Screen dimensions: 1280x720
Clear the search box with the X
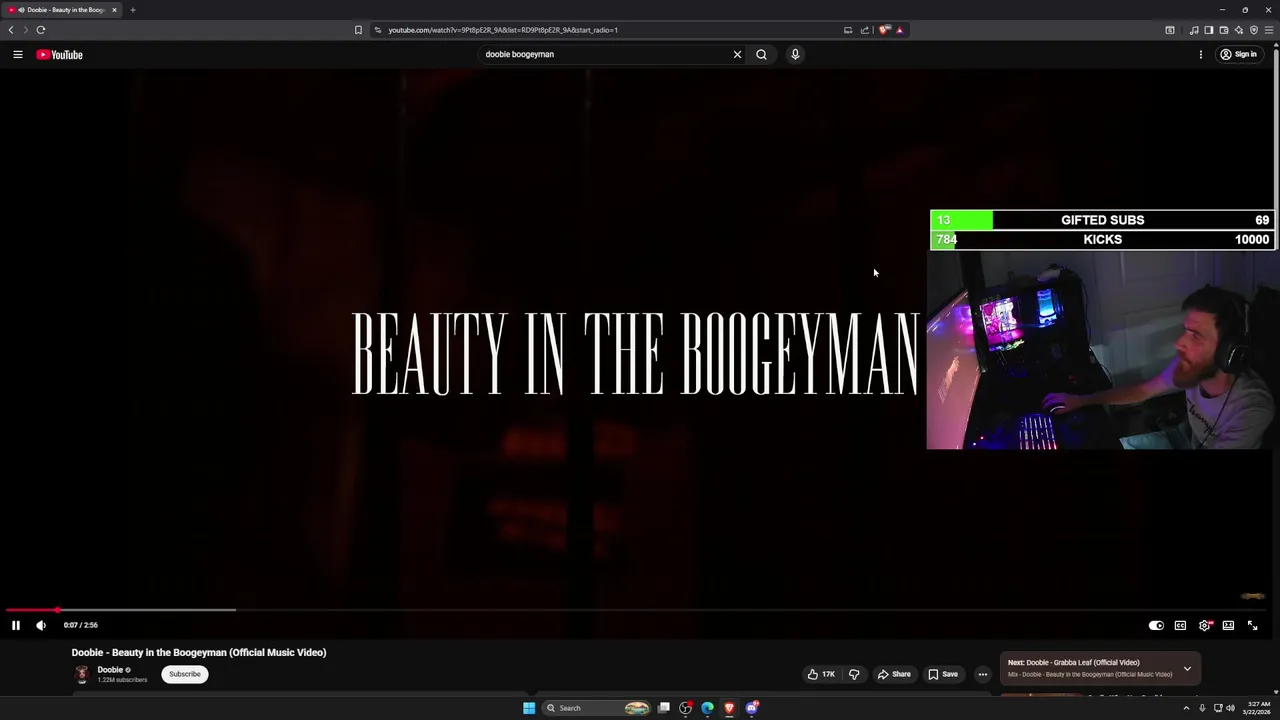[738, 55]
